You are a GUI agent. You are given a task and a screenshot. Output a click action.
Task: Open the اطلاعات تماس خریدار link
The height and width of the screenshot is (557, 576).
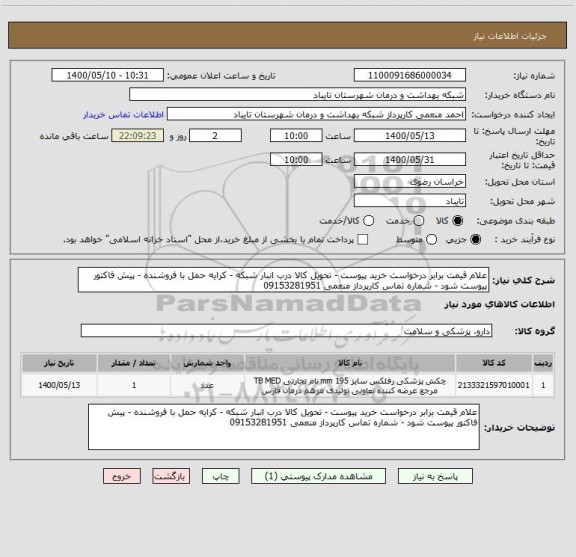coord(123,115)
